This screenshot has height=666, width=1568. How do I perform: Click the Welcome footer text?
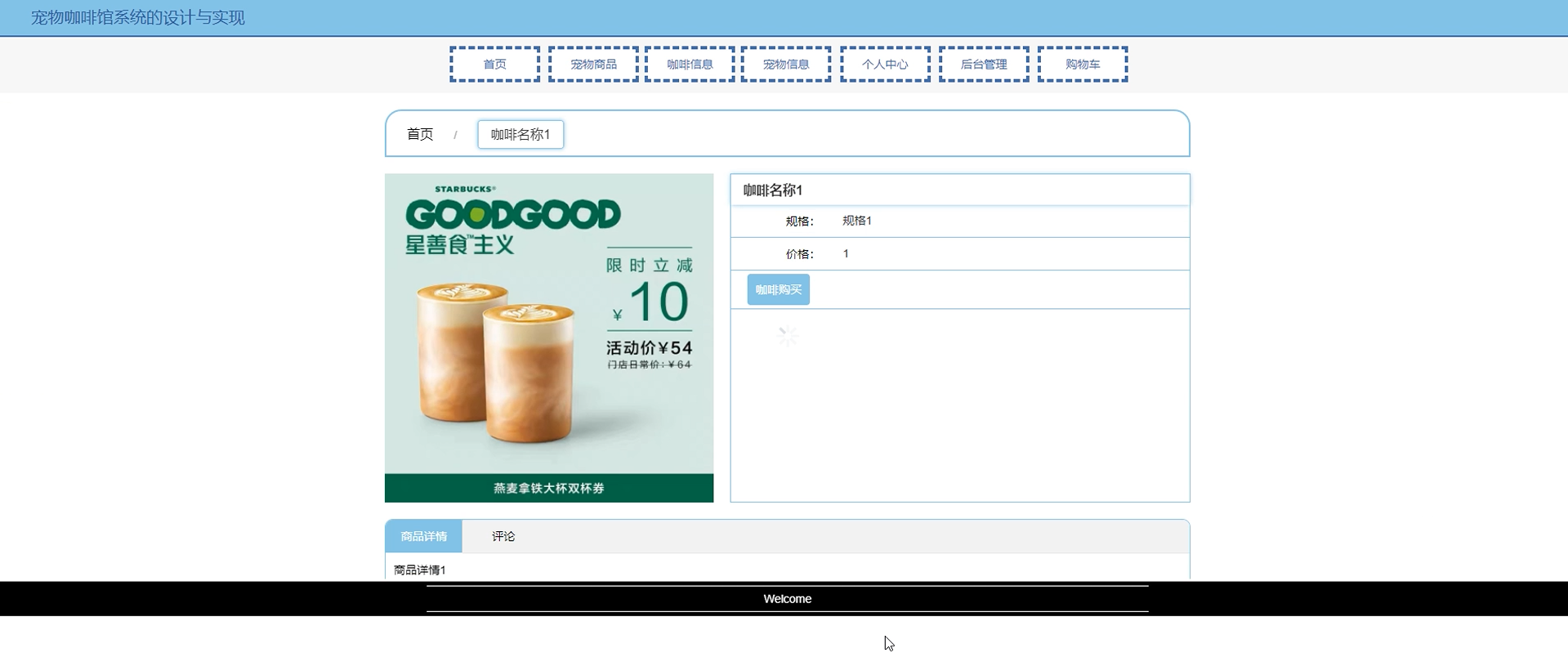[787, 599]
